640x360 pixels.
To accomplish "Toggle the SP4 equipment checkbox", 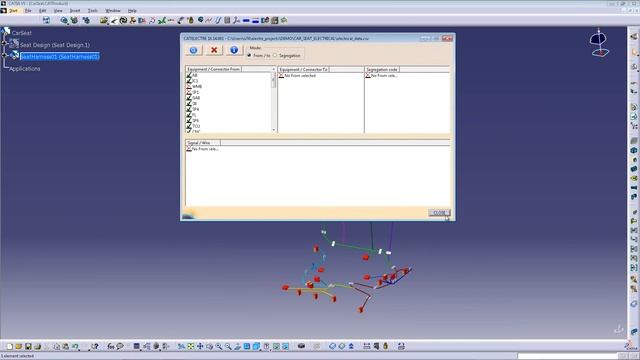I will pyautogui.click(x=189, y=109).
